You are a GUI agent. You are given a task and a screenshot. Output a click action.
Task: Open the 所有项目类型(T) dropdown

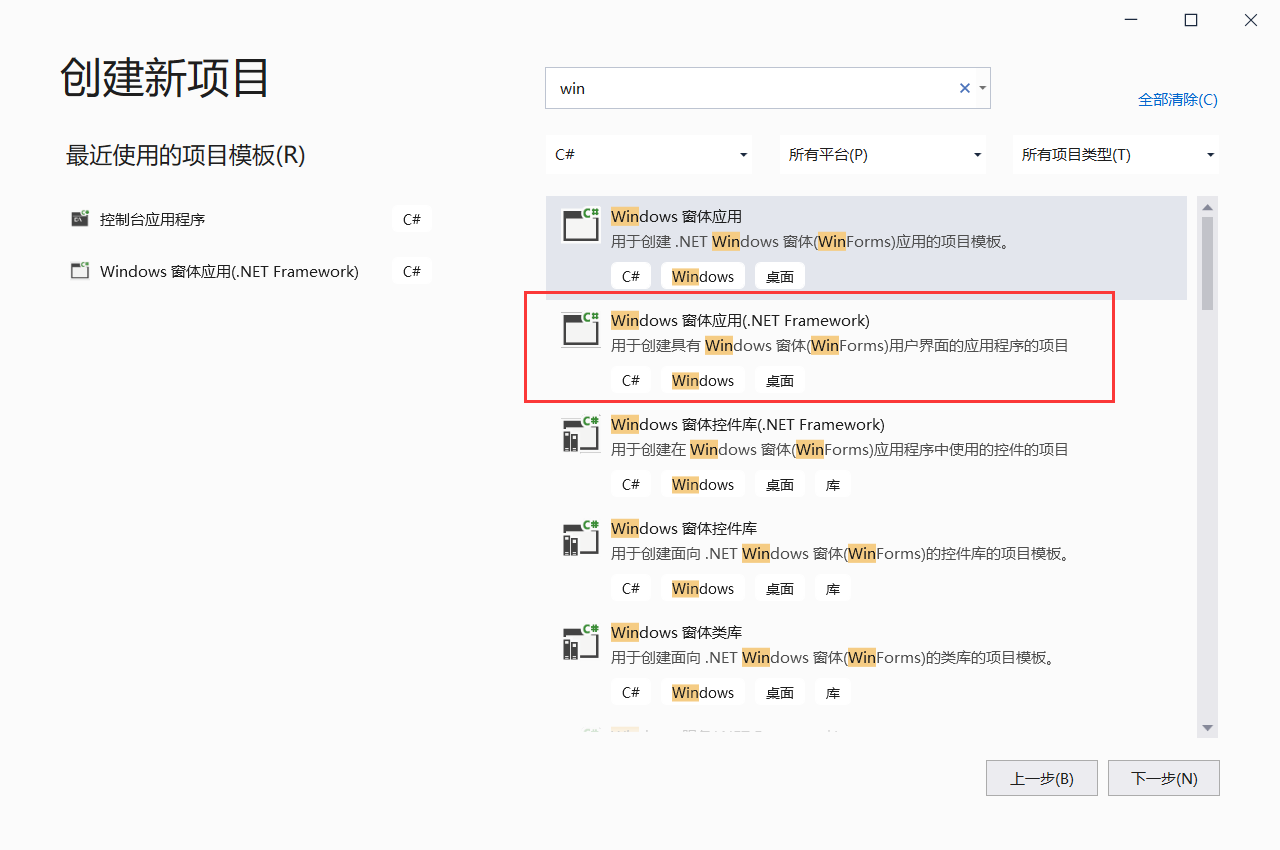(x=1115, y=154)
